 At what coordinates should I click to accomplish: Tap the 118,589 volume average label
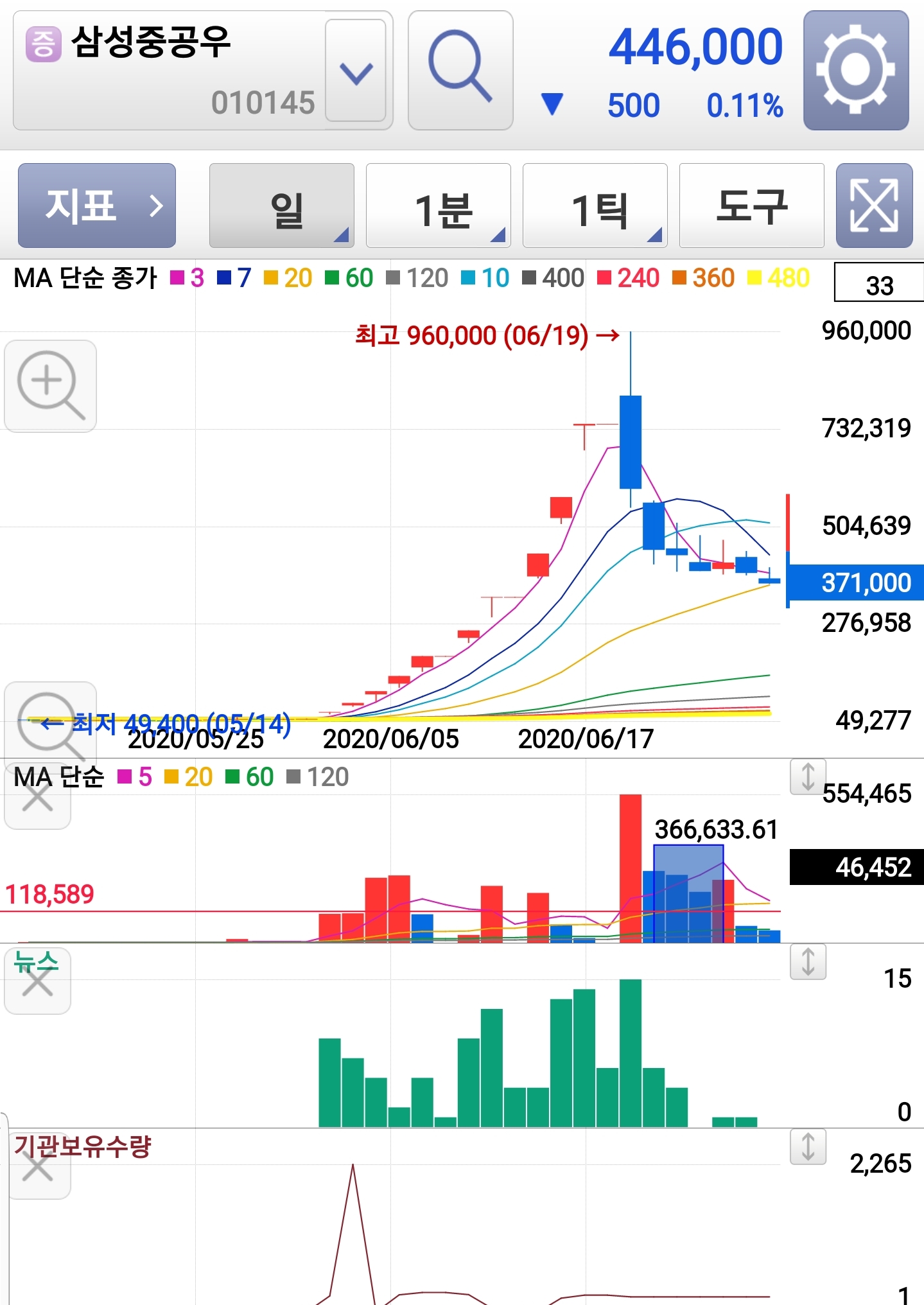coord(49,894)
